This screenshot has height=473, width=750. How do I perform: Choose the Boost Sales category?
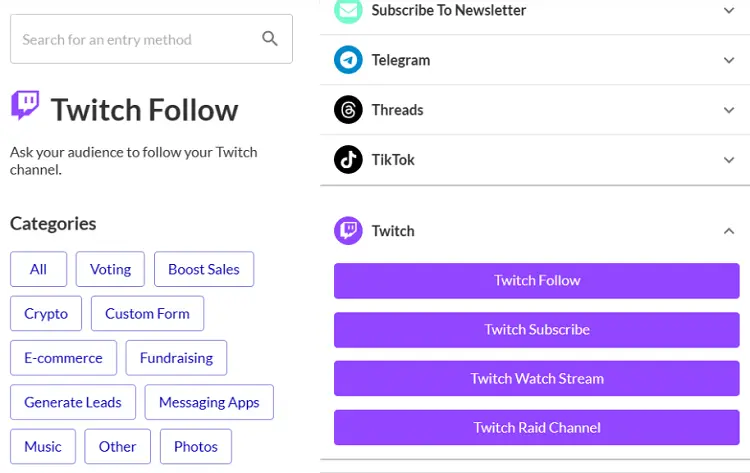[204, 269]
